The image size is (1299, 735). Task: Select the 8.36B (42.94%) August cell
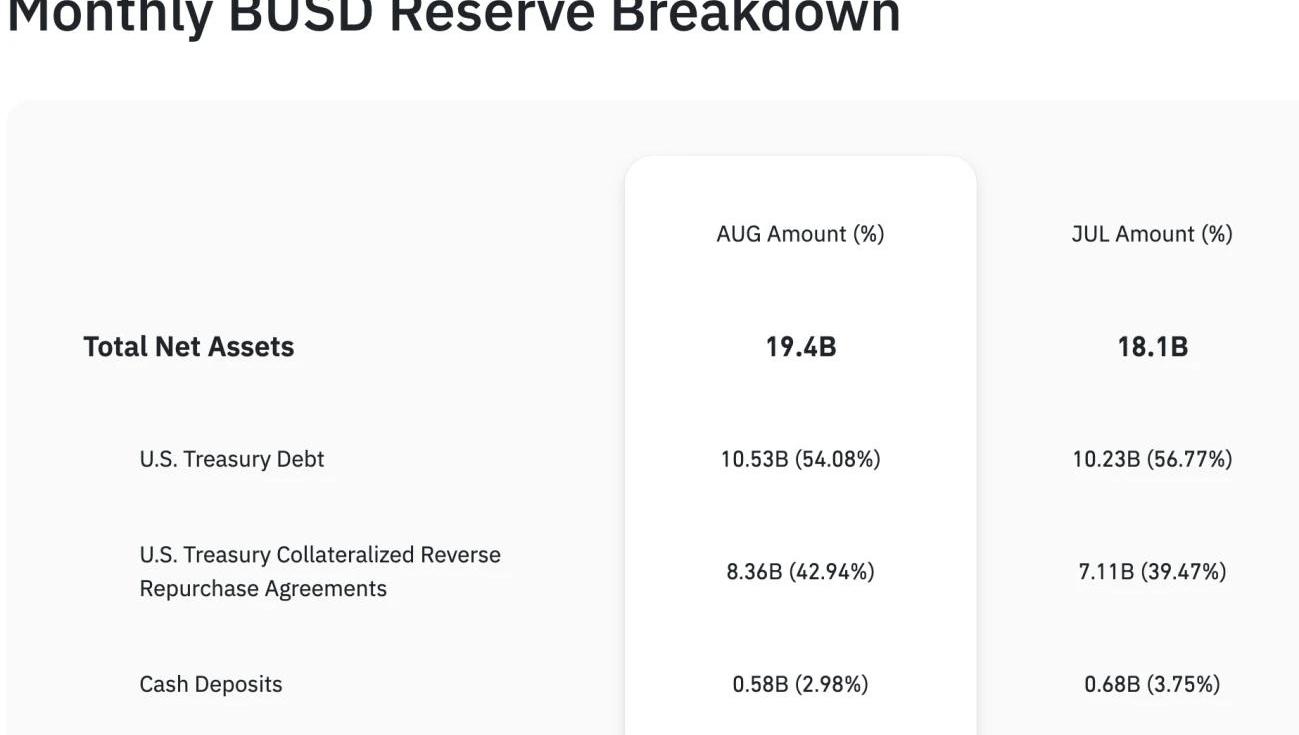click(800, 572)
